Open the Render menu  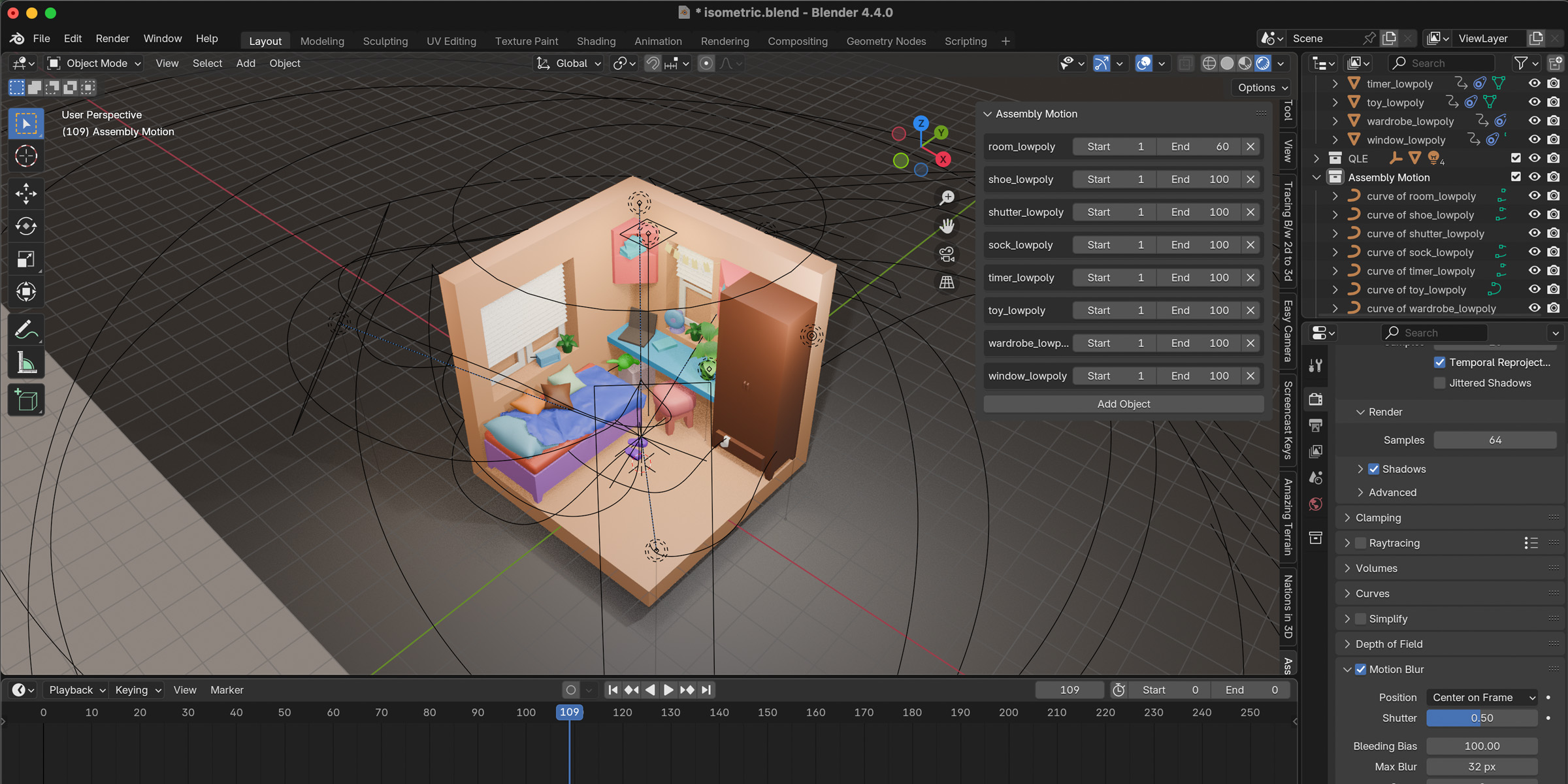[112, 39]
